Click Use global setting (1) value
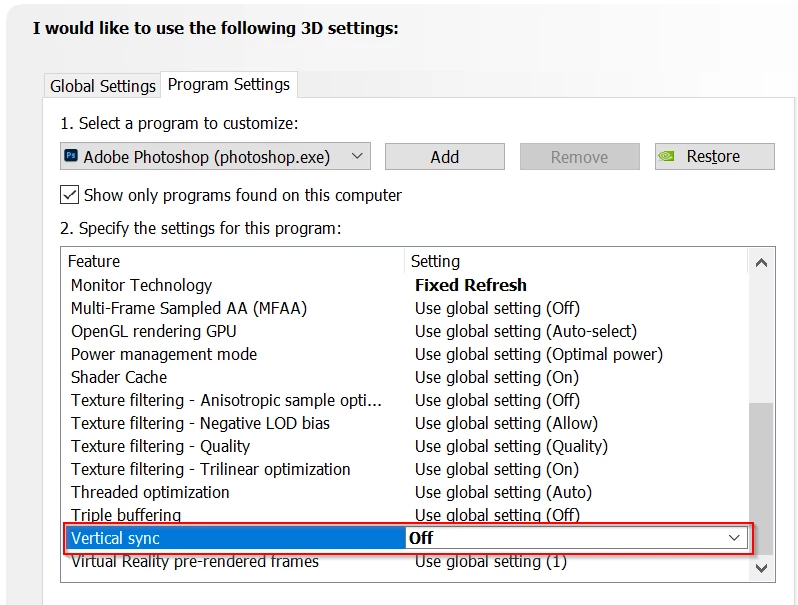Viewport: 798px width, 605px height. (491, 561)
